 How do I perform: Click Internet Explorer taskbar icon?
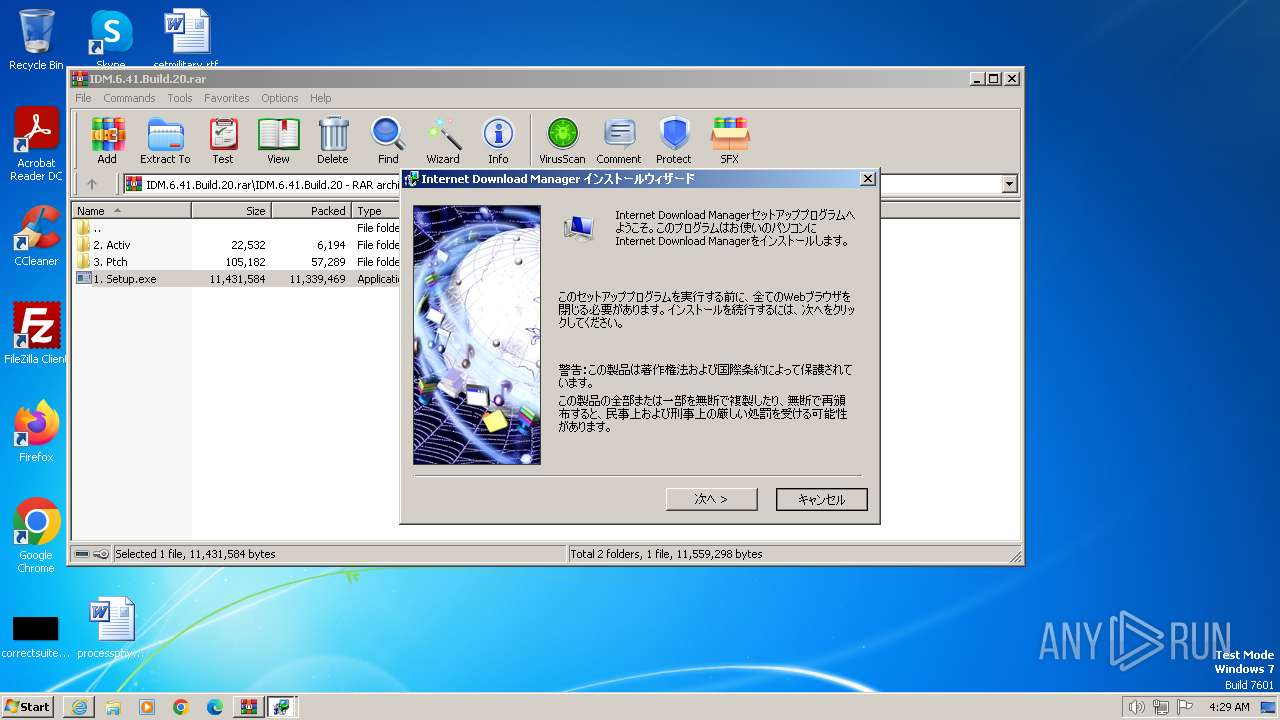[x=79, y=707]
